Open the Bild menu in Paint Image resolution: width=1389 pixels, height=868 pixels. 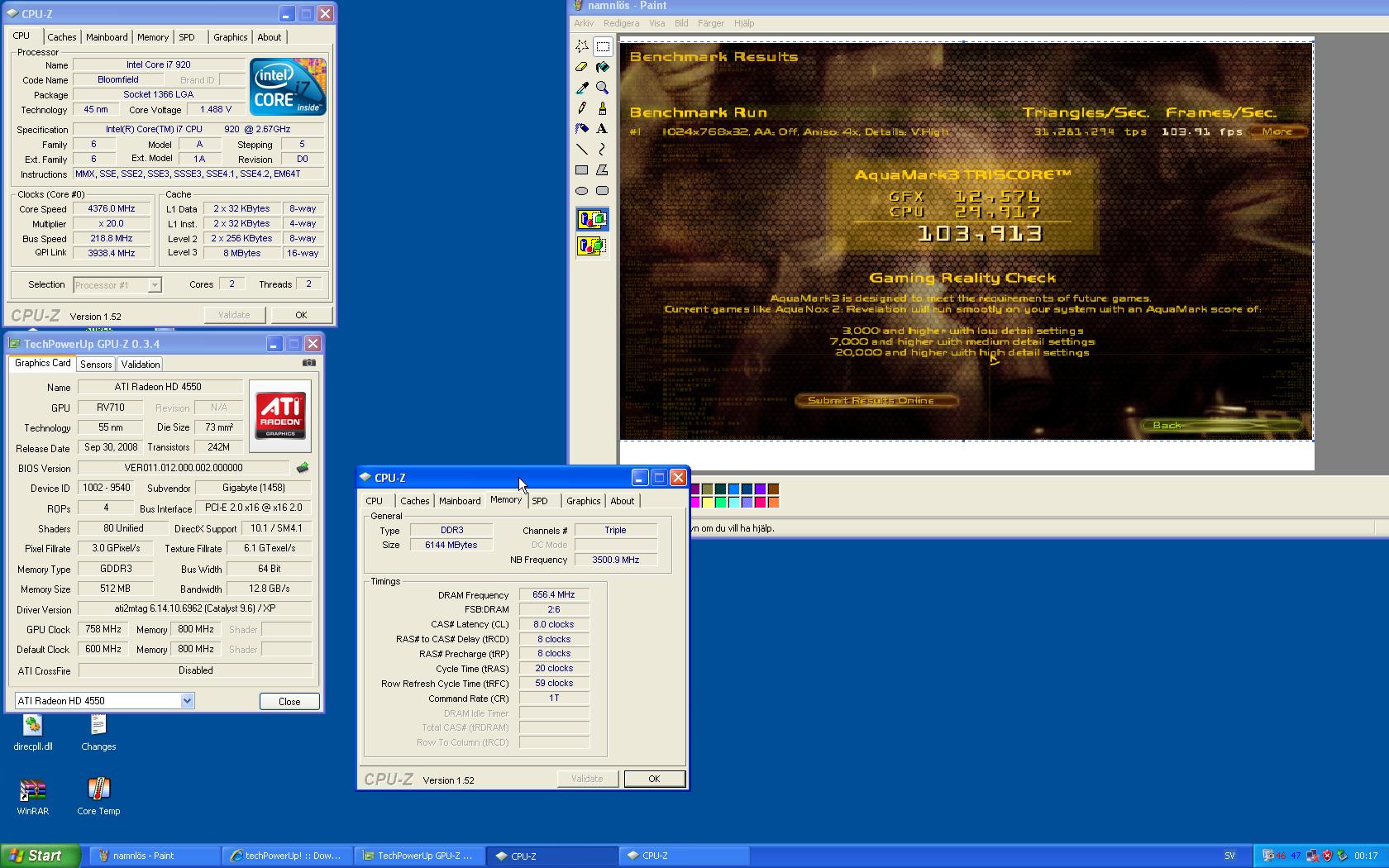pyautogui.click(x=681, y=23)
